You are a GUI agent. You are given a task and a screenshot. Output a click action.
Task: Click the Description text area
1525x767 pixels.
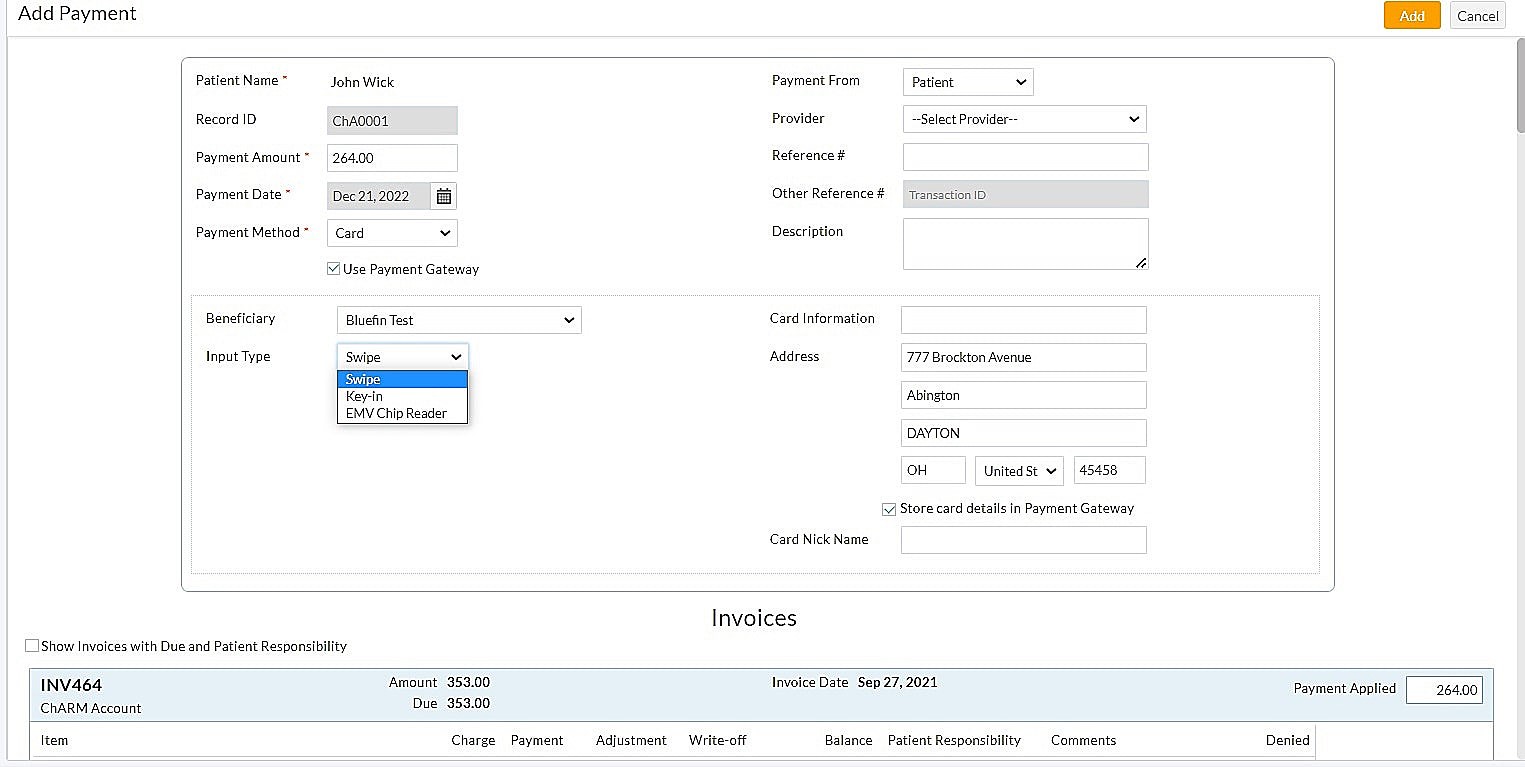click(x=1025, y=244)
